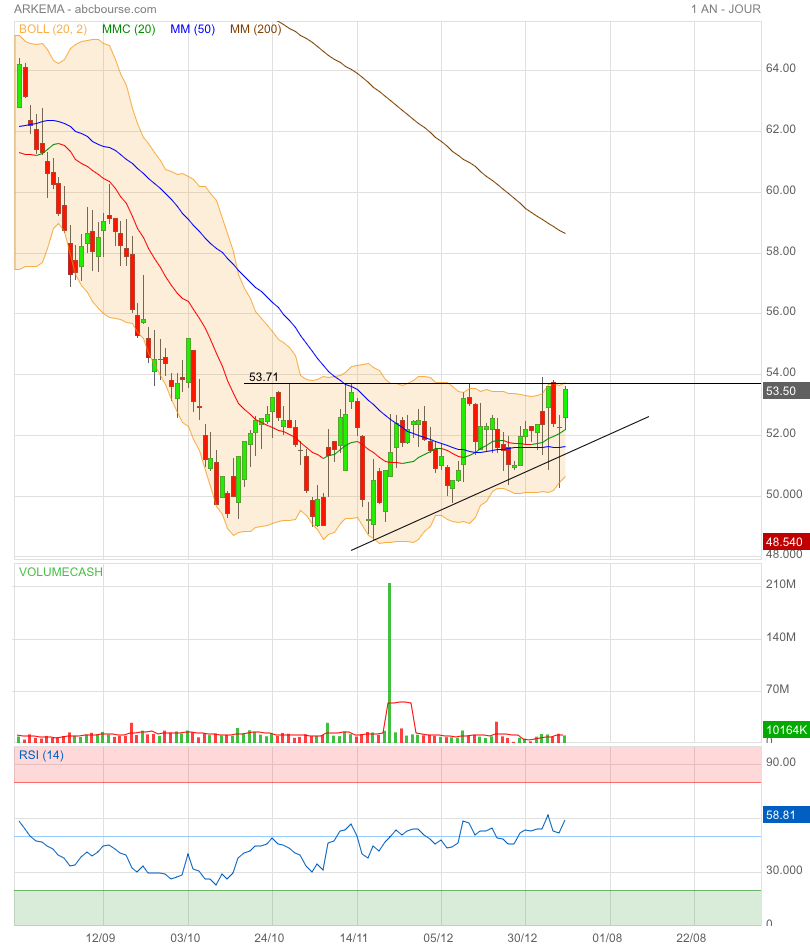The image size is (810, 948).
Task: Click the ARKEMA - abcbourse.com title
Action: pyautogui.click(x=78, y=9)
